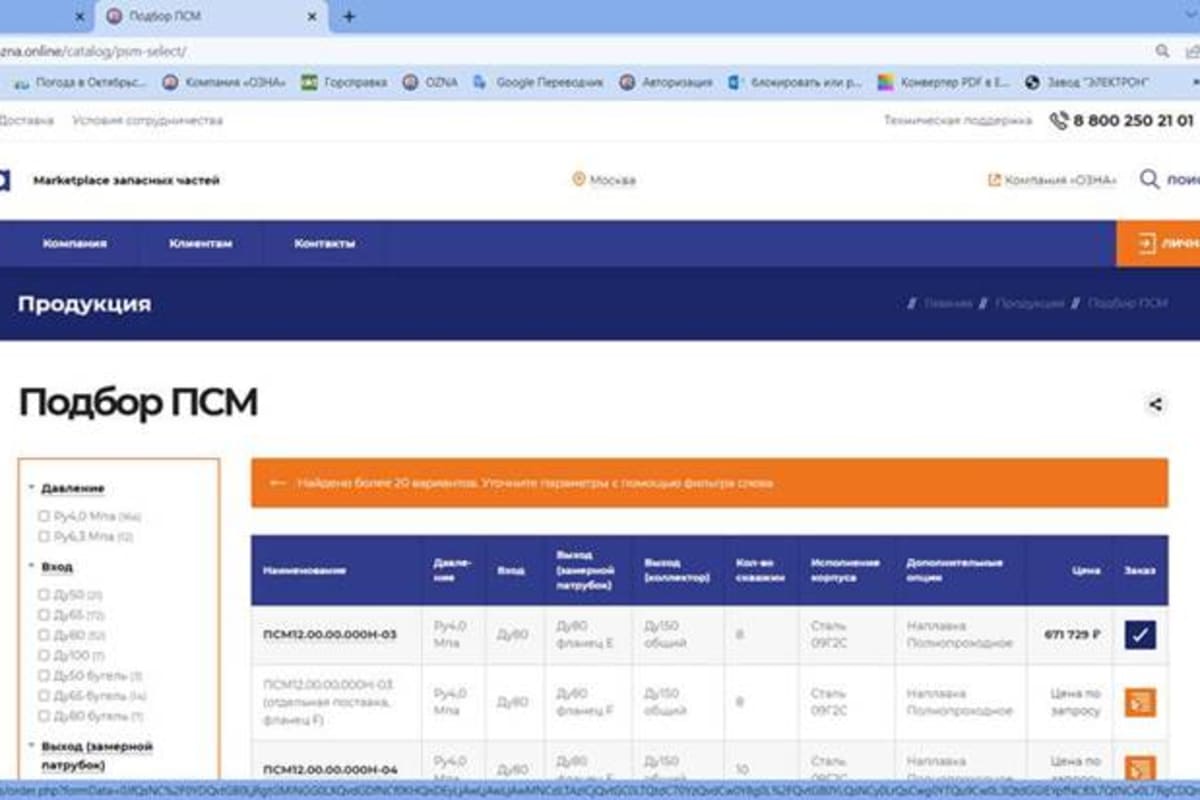The width and height of the screenshot is (1200, 800).
Task: Click the left arrow in orange notice bar
Action: (x=278, y=483)
